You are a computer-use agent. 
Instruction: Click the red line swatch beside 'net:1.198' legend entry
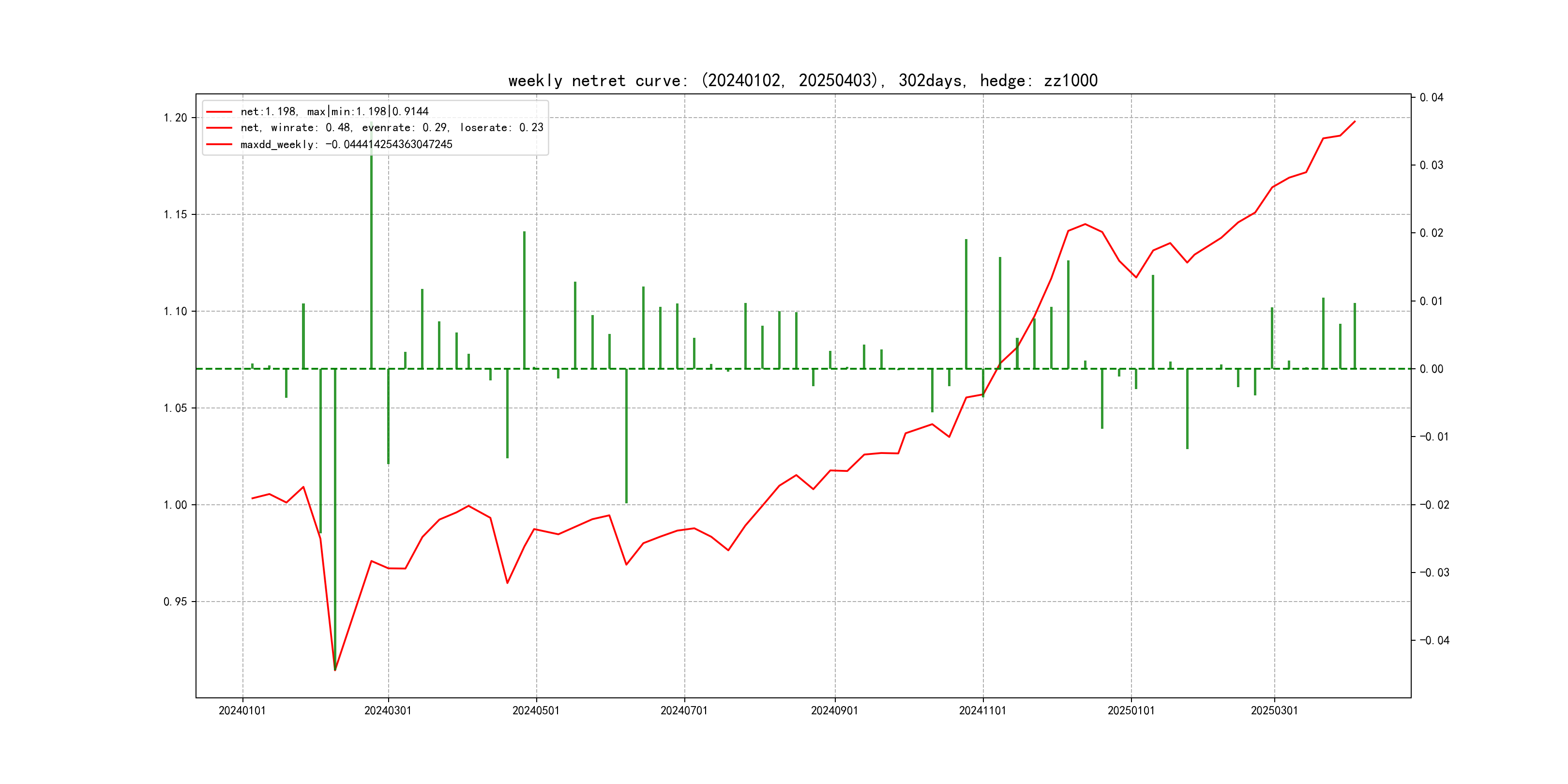coord(219,112)
